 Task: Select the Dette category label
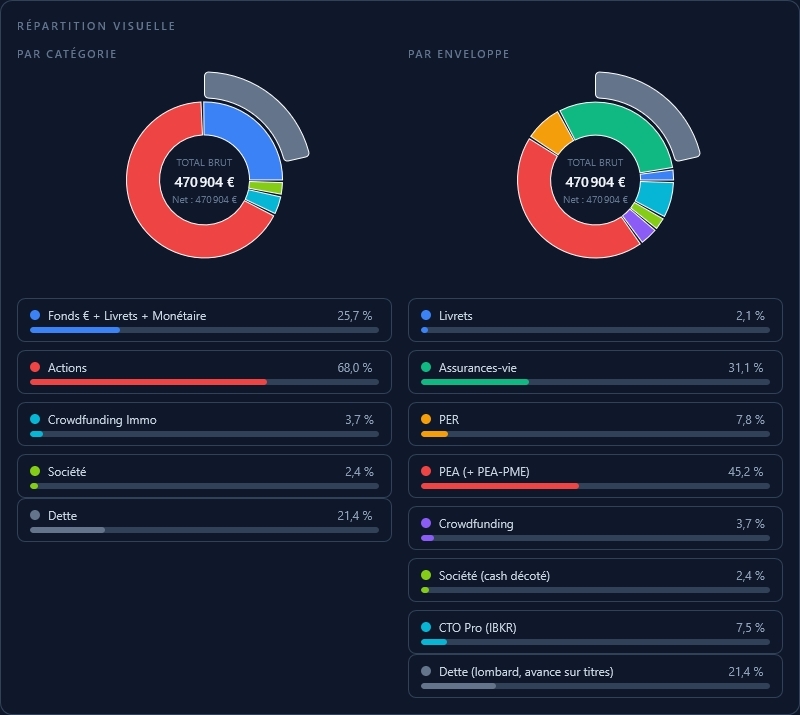click(x=62, y=515)
